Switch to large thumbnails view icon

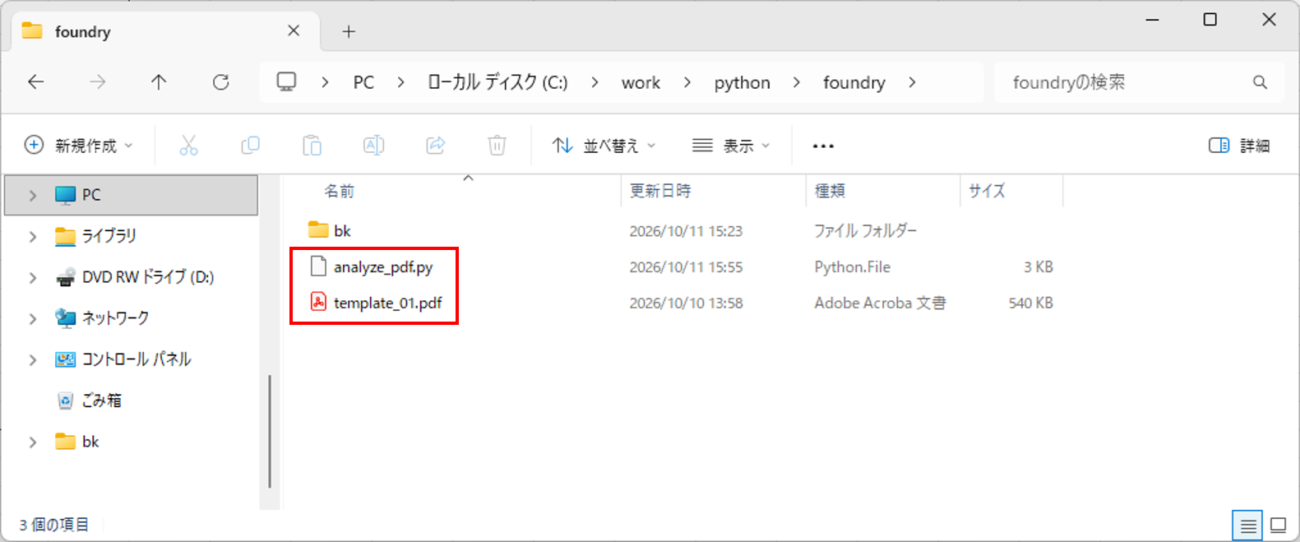1278,525
